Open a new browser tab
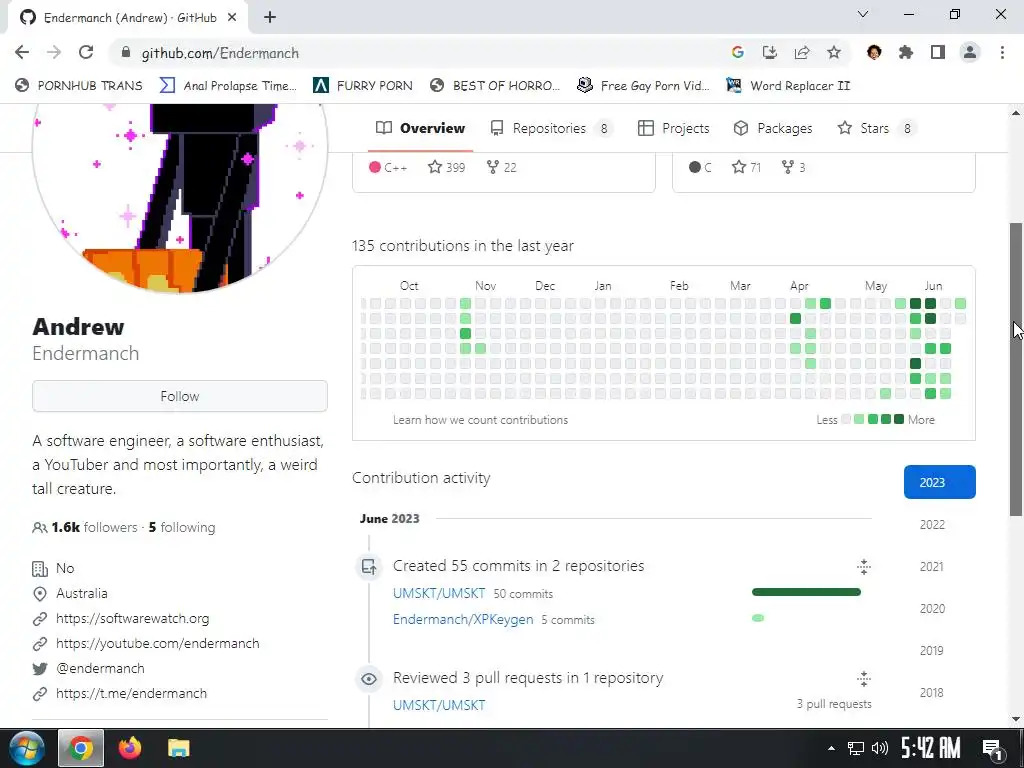Viewport: 1024px width, 768px height. click(x=270, y=17)
